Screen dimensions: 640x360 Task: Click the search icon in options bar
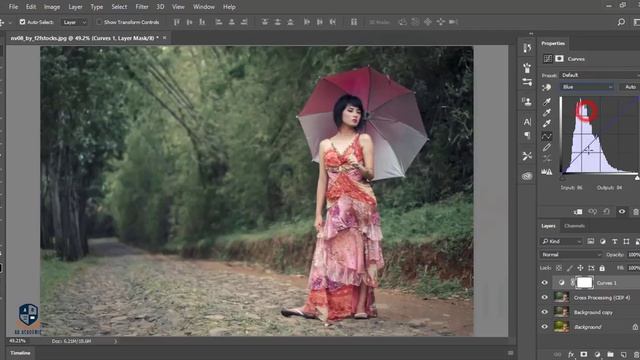621,22
